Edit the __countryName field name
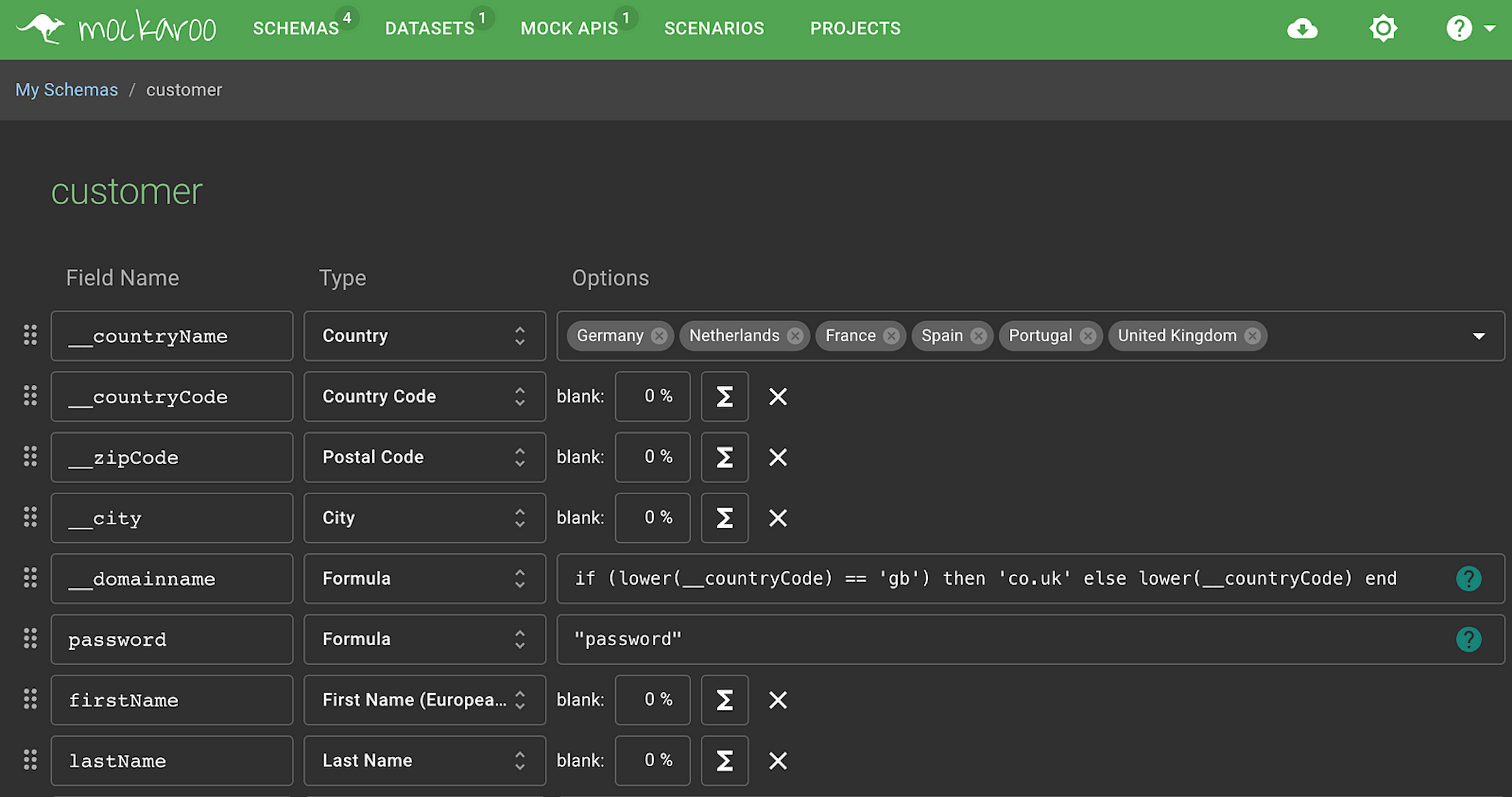This screenshot has width=1512, height=797. click(x=172, y=336)
